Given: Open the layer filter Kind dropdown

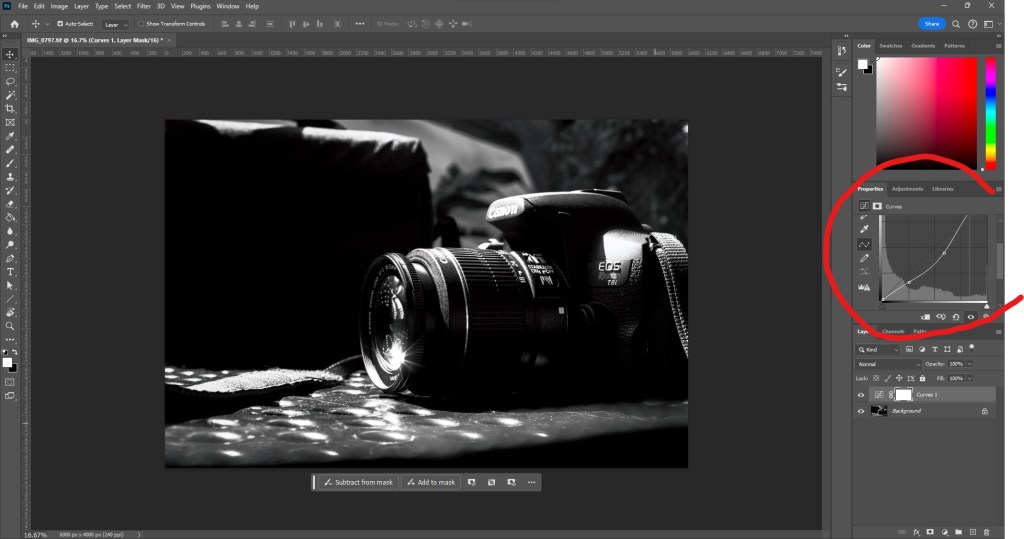Looking at the screenshot, I should (x=879, y=350).
